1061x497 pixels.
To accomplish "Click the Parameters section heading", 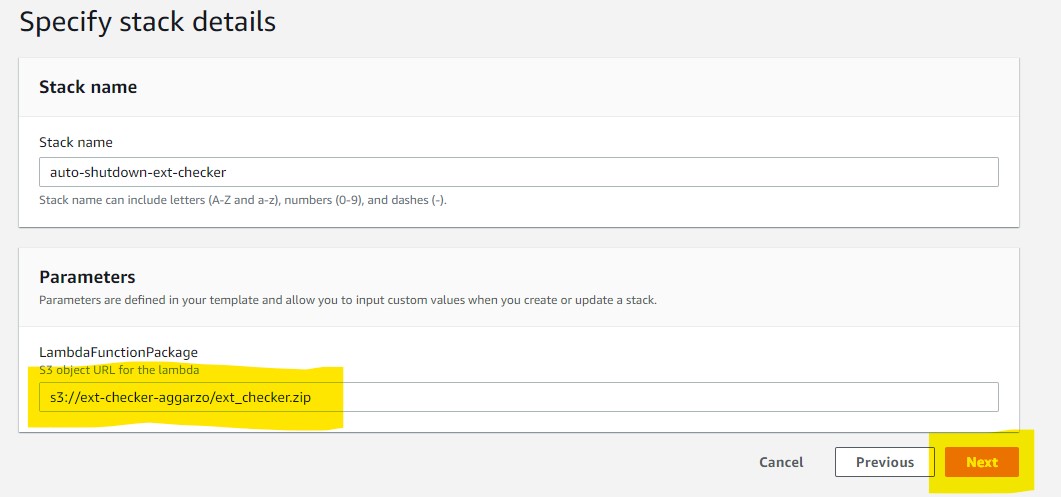I will click(87, 277).
